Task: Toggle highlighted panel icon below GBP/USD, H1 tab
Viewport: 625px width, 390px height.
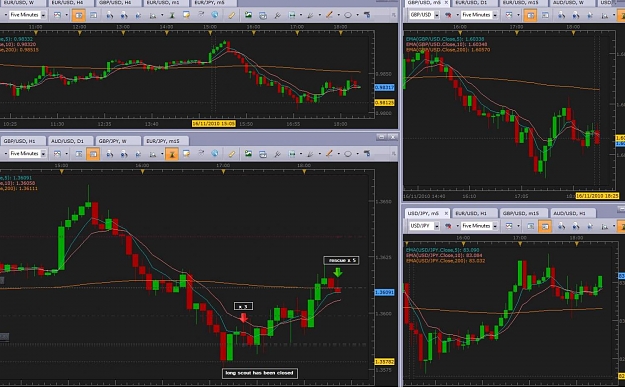Action: tap(93, 154)
